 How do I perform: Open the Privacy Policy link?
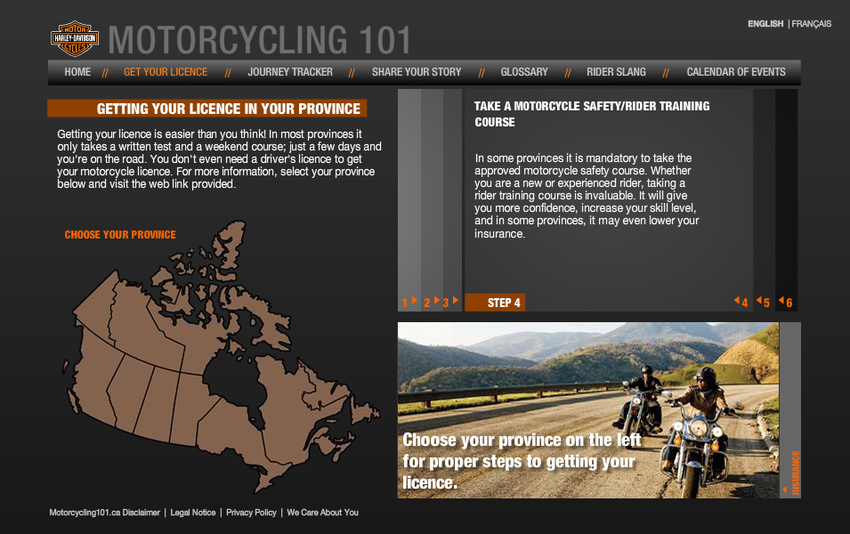pos(251,512)
